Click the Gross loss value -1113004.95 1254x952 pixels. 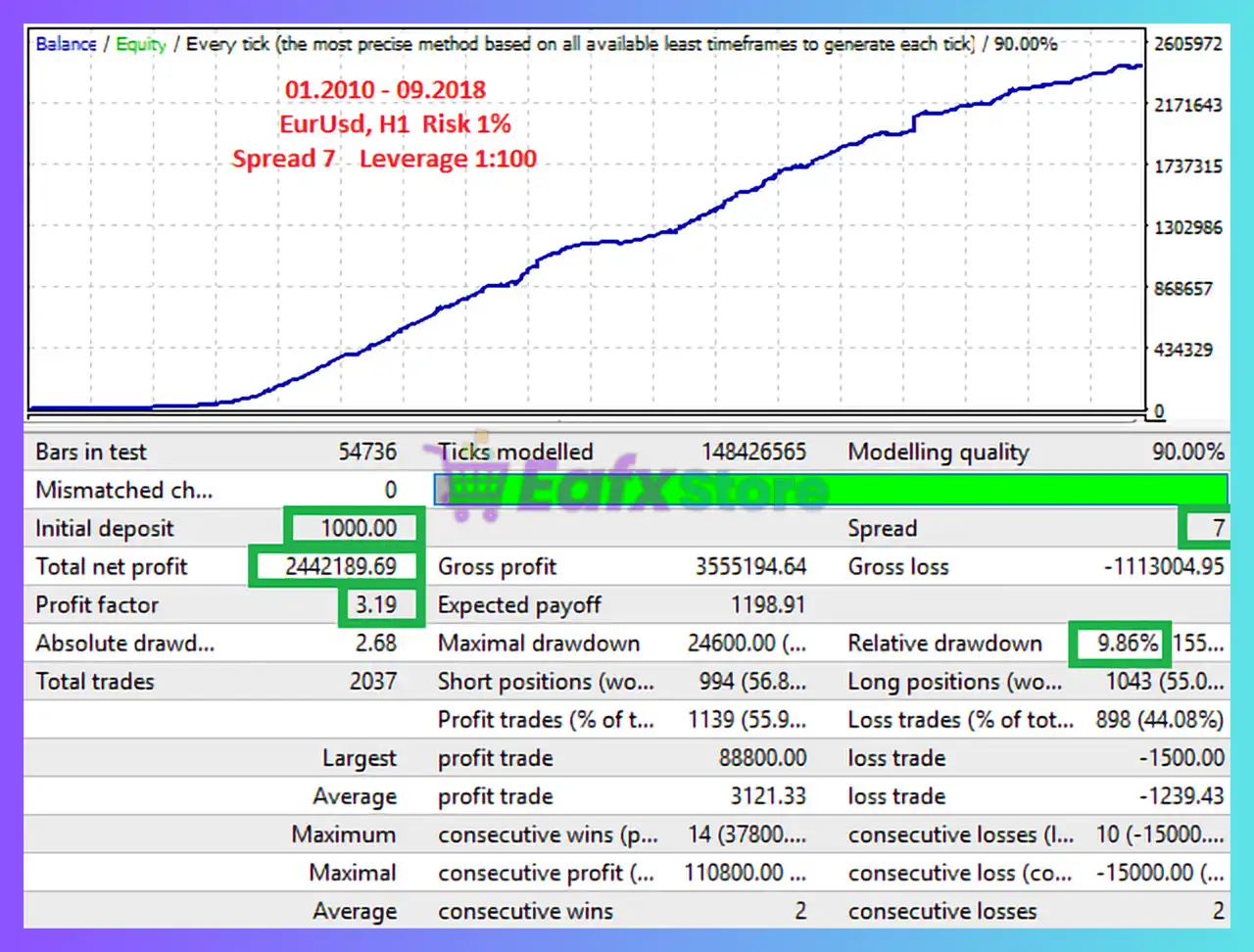coord(1164,567)
